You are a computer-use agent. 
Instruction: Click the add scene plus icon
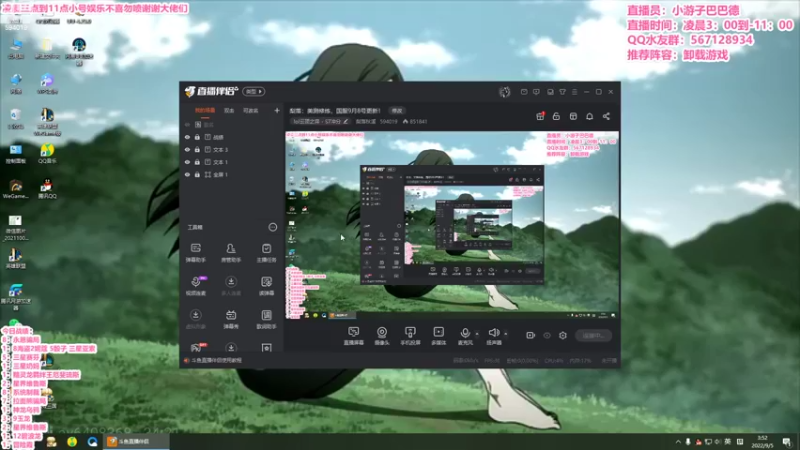pos(277,110)
